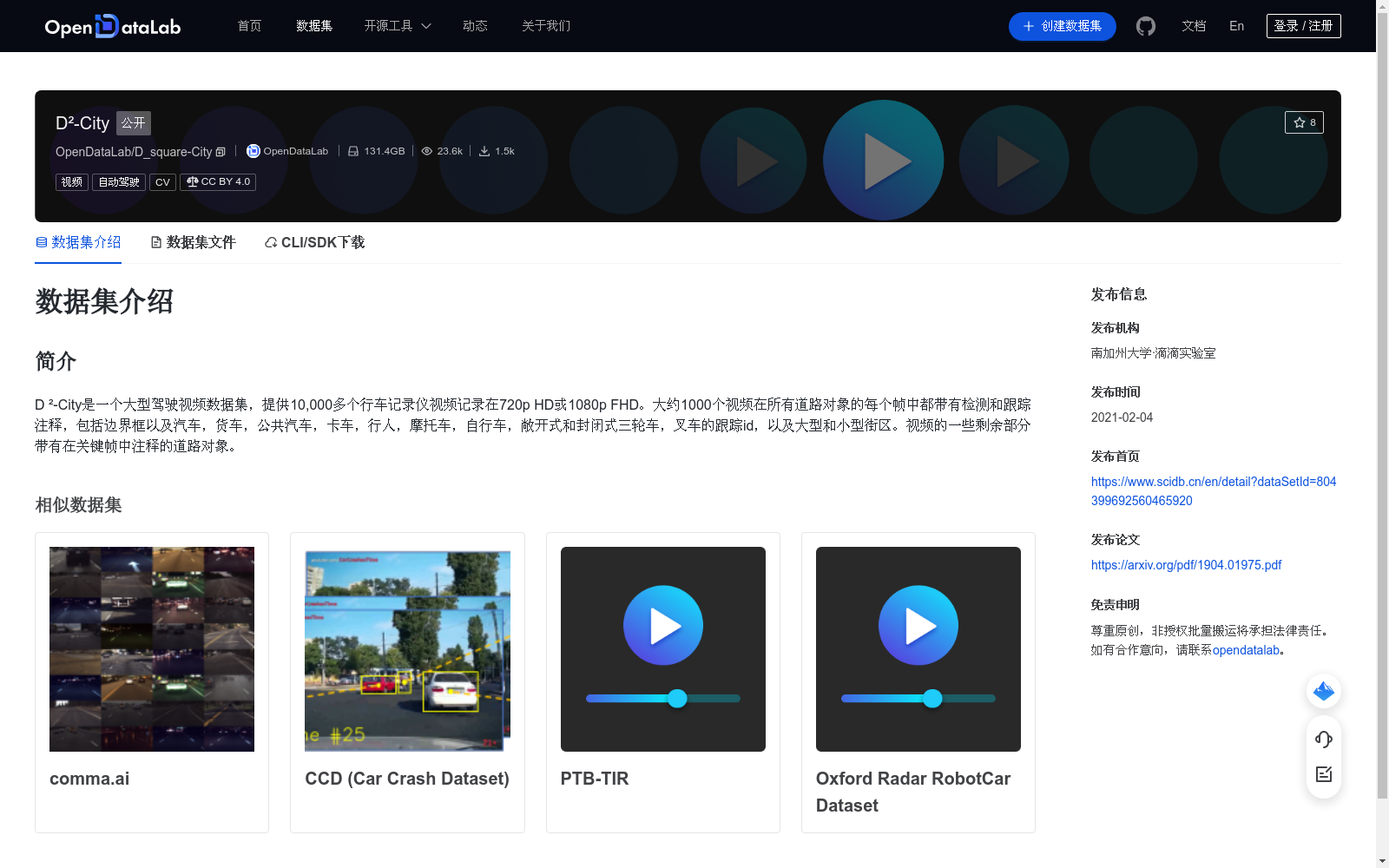Viewport: 1389px width, 868px height.
Task: Switch to the CLI/SDK下载 tab
Action: 314,242
